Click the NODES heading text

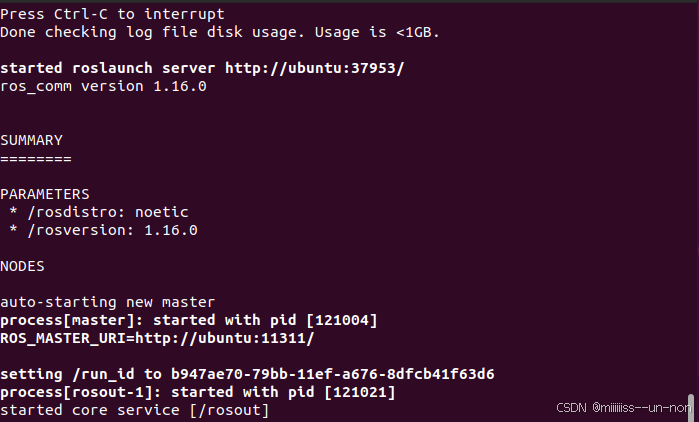click(x=22, y=266)
